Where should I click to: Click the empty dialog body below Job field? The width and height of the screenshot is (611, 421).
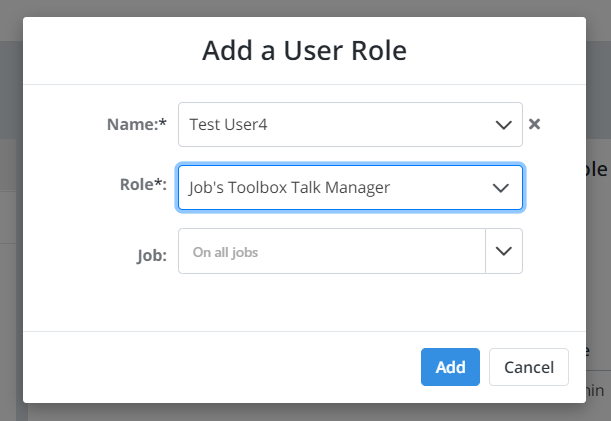(304, 302)
